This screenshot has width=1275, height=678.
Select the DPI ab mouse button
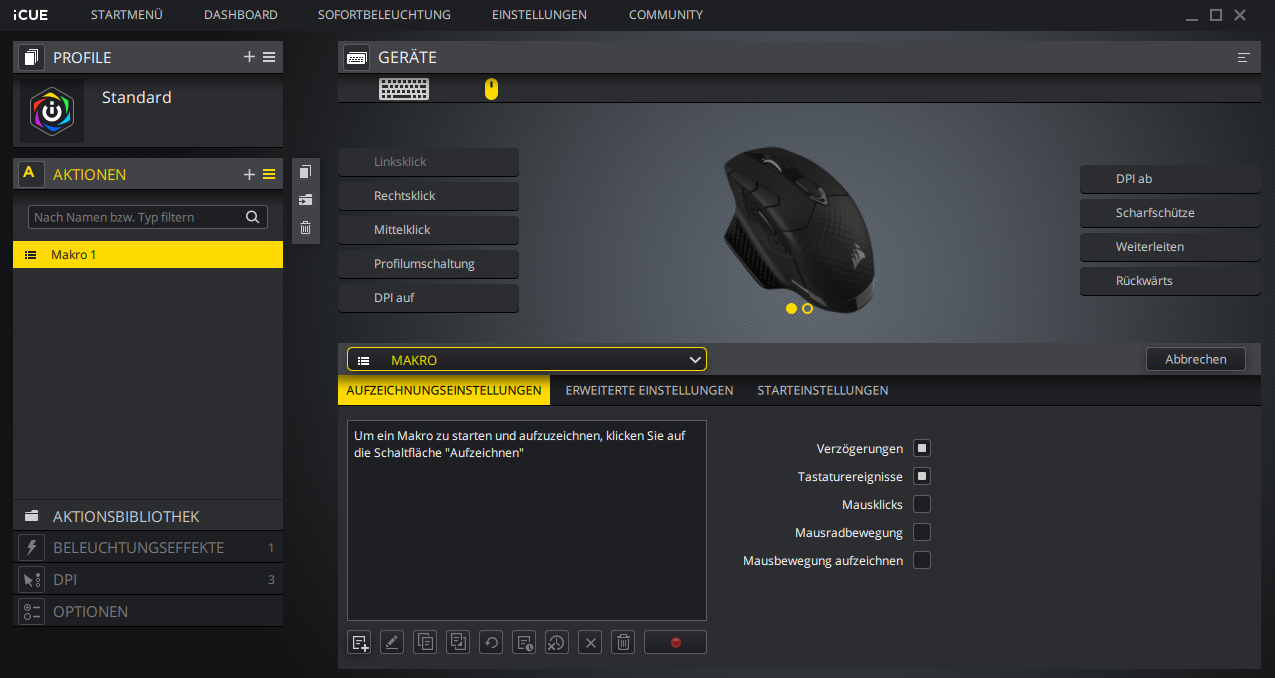point(1170,179)
